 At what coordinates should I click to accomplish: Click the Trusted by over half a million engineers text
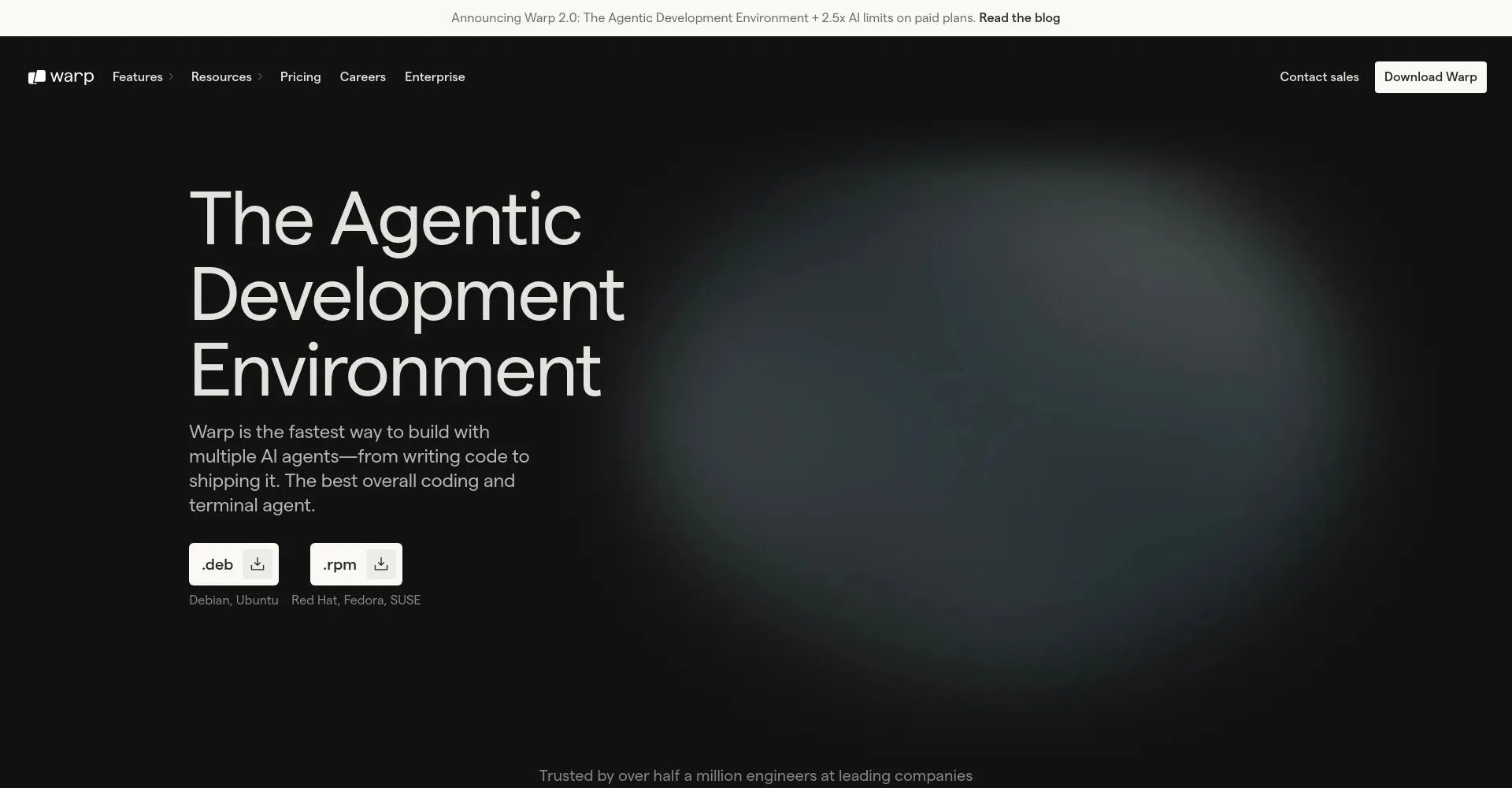756,776
